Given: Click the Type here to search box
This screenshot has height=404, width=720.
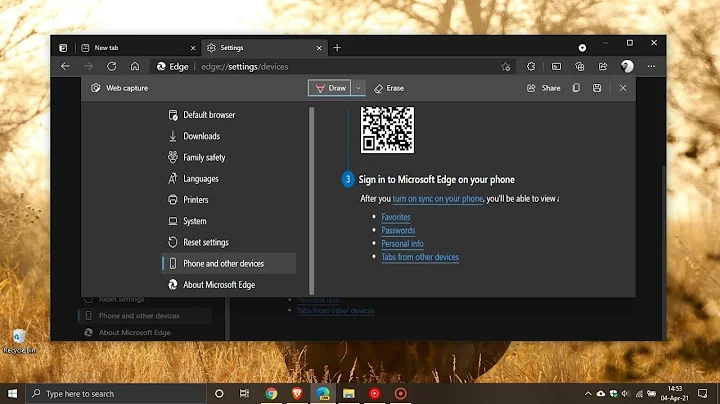Looking at the screenshot, I should 116,394.
